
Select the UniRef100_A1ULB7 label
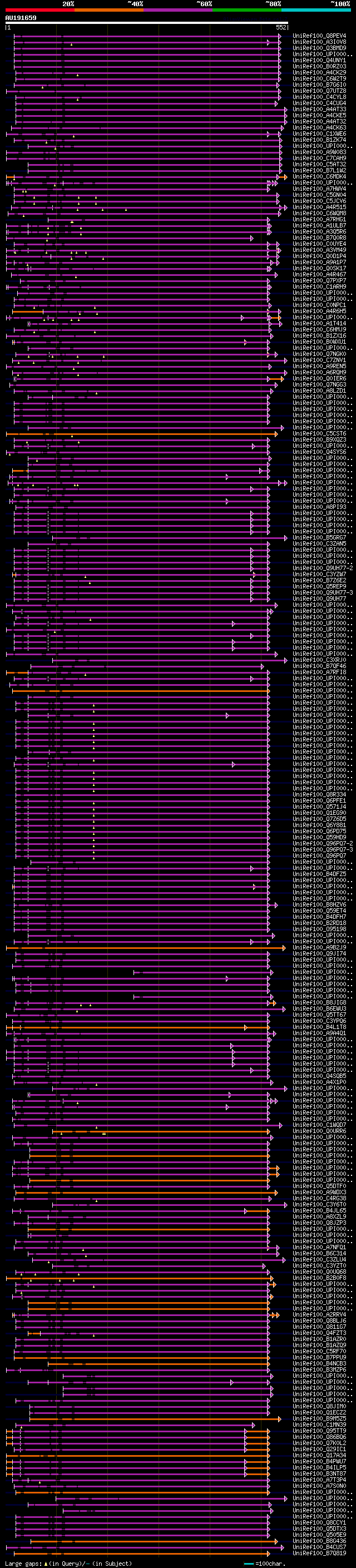click(319, 226)
